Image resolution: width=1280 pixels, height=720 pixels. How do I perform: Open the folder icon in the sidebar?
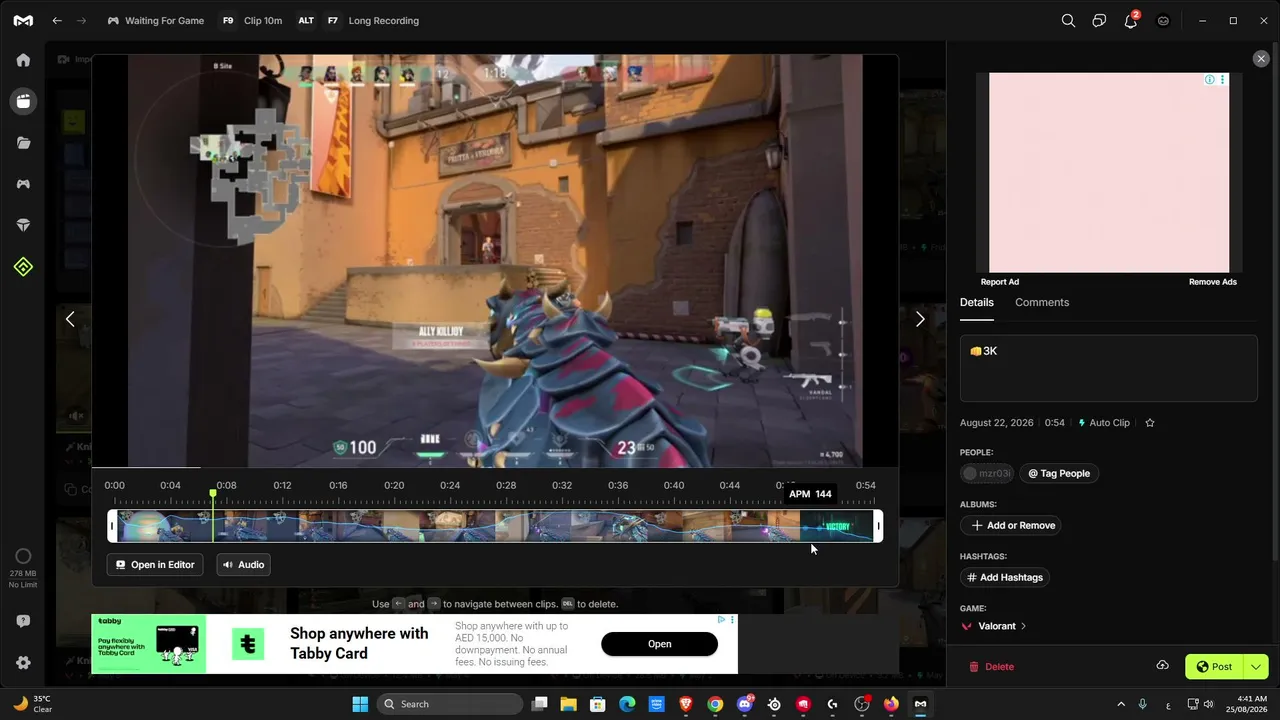pyautogui.click(x=23, y=143)
